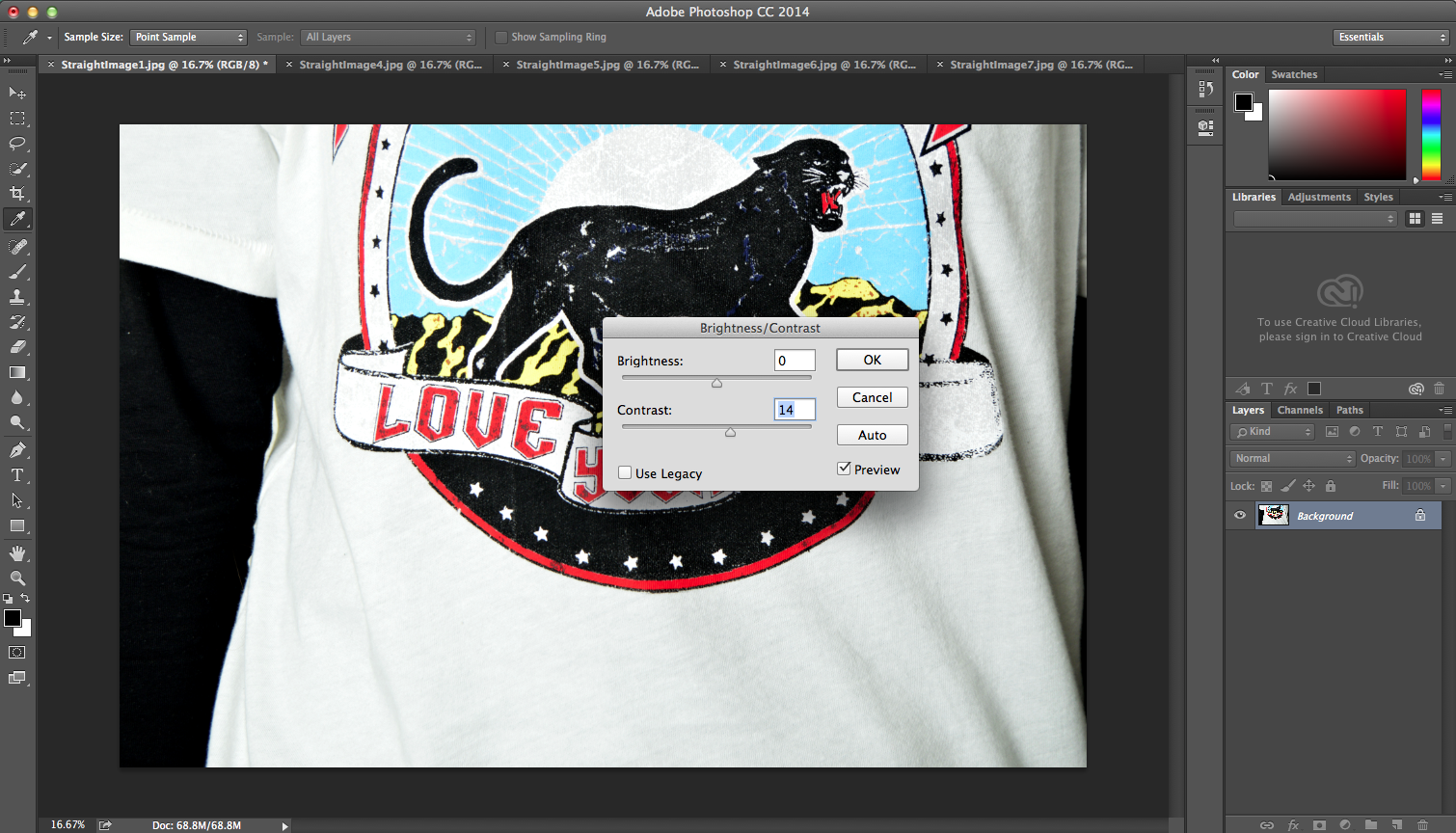Select the Gradient tool

point(17,372)
